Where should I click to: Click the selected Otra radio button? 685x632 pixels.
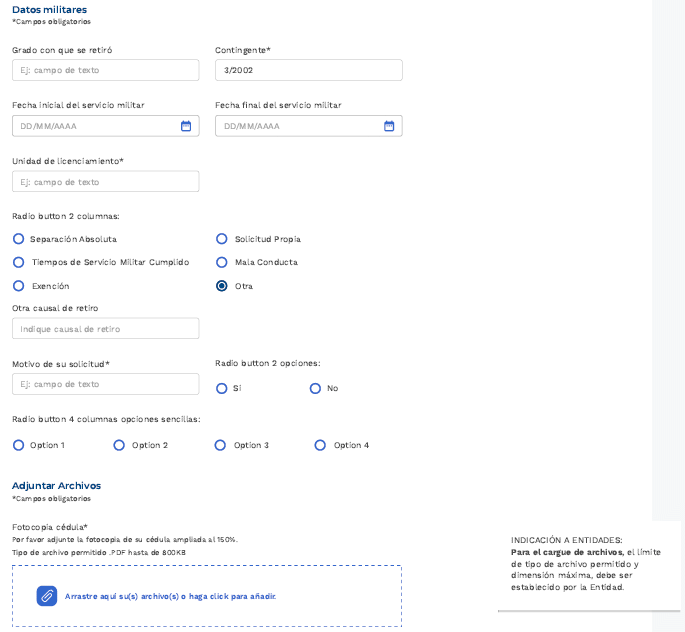point(222,286)
